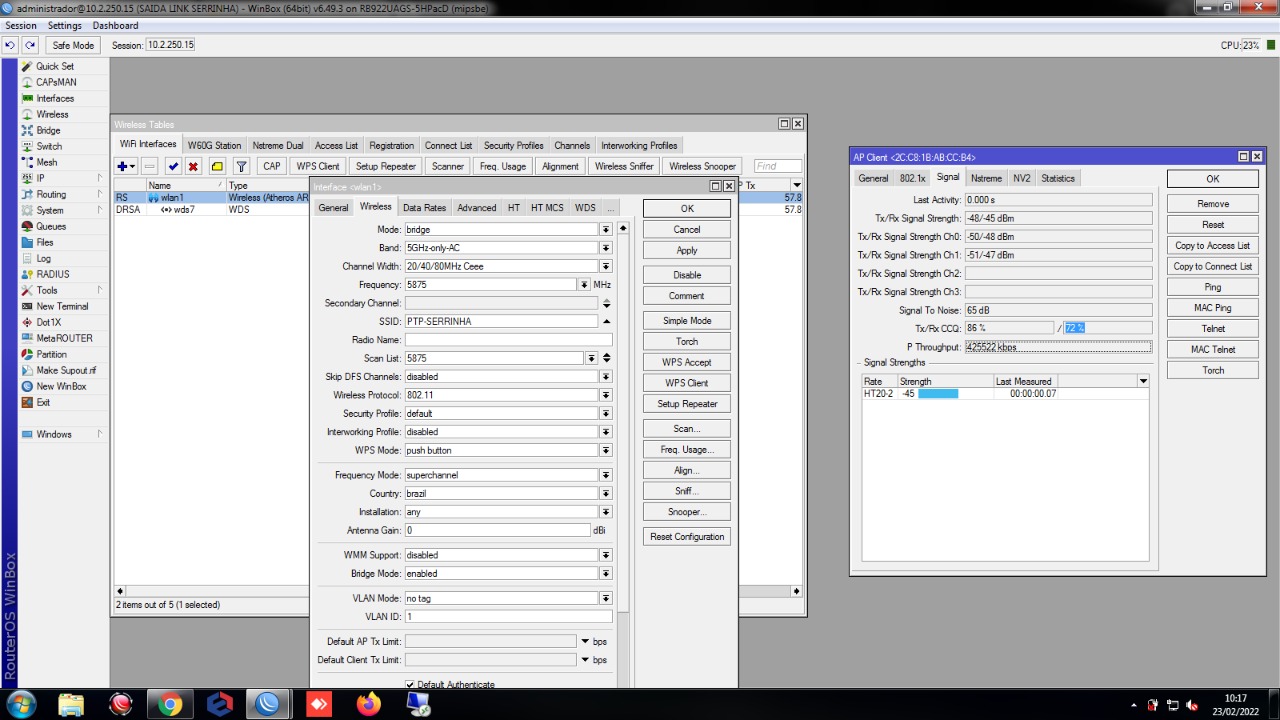The height and width of the screenshot is (720, 1280).
Task: Click the red X disable icon
Action: pos(193,166)
